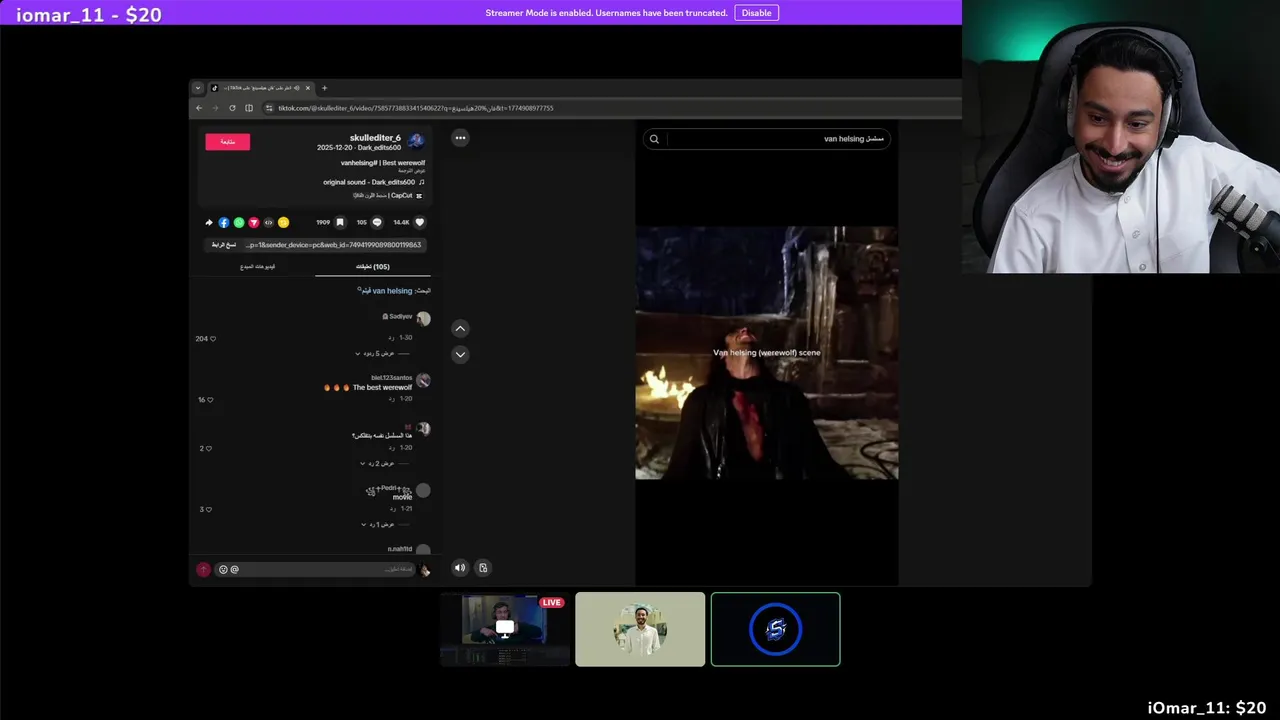Click the red send-to-friends share icon
1280x720 pixels.
click(x=254, y=222)
